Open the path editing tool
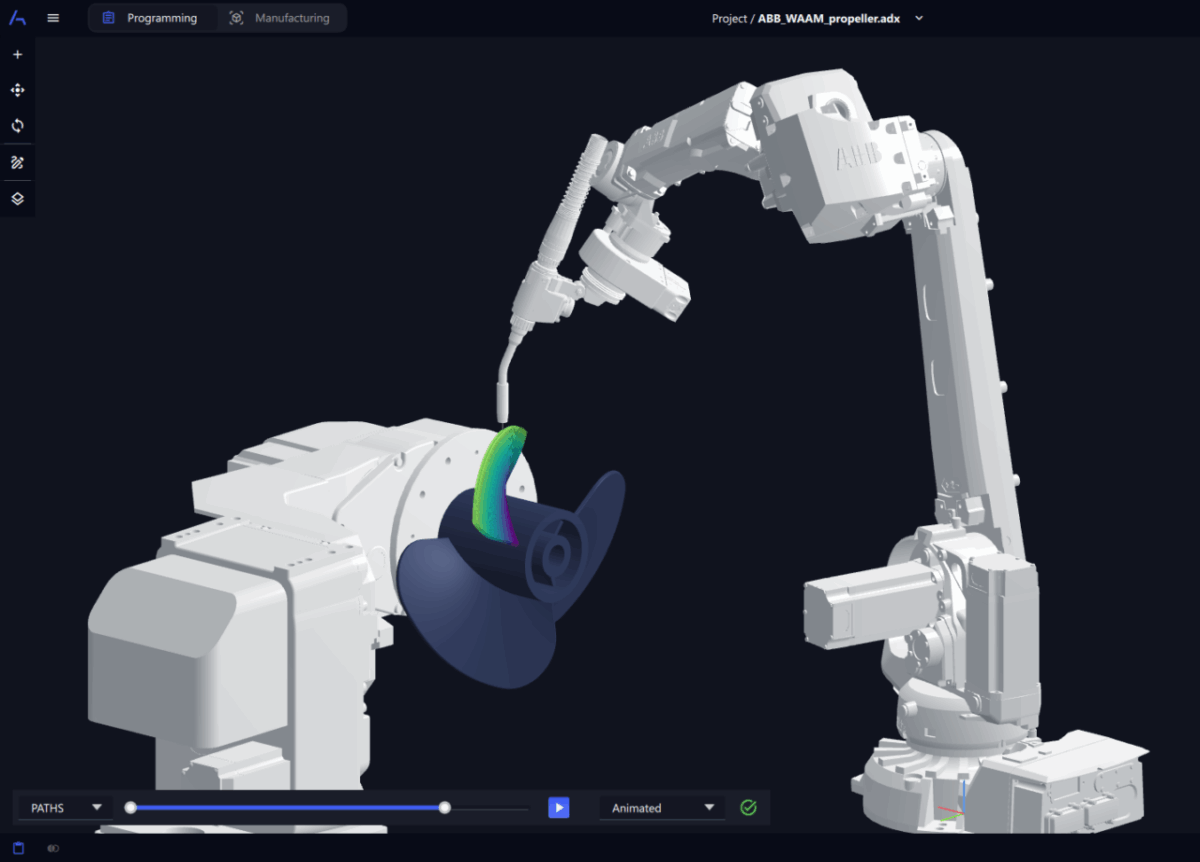The height and width of the screenshot is (862, 1200). click(x=17, y=162)
